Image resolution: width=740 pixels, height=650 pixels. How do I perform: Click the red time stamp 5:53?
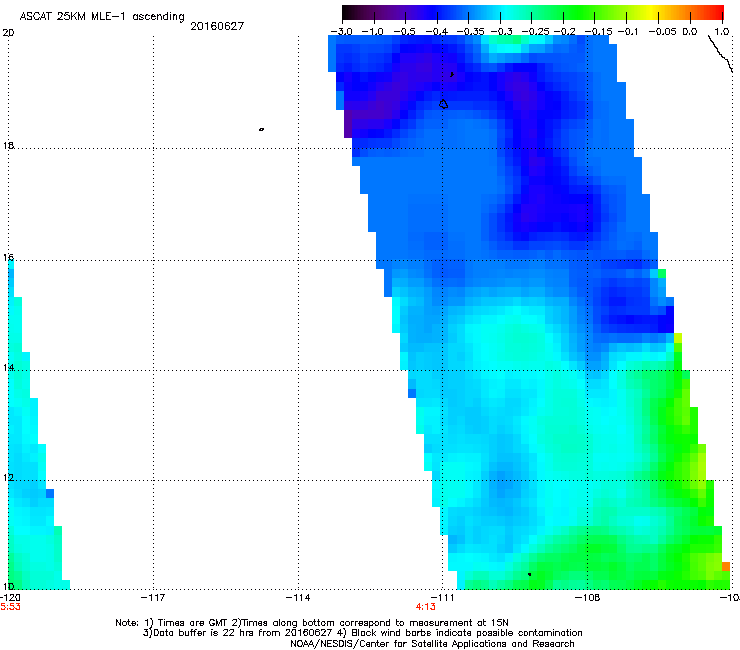point(10,607)
